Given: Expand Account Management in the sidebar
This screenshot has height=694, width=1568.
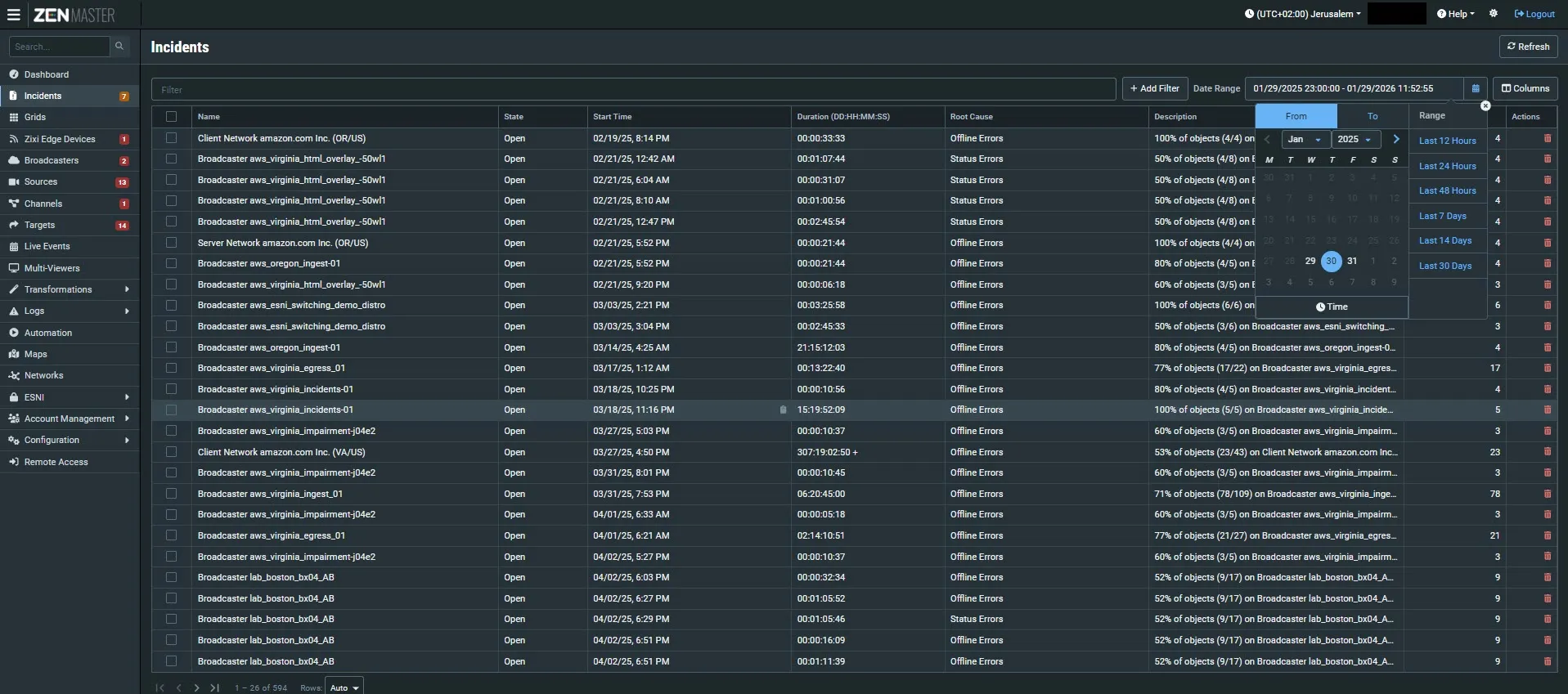Looking at the screenshot, I should (x=70, y=419).
